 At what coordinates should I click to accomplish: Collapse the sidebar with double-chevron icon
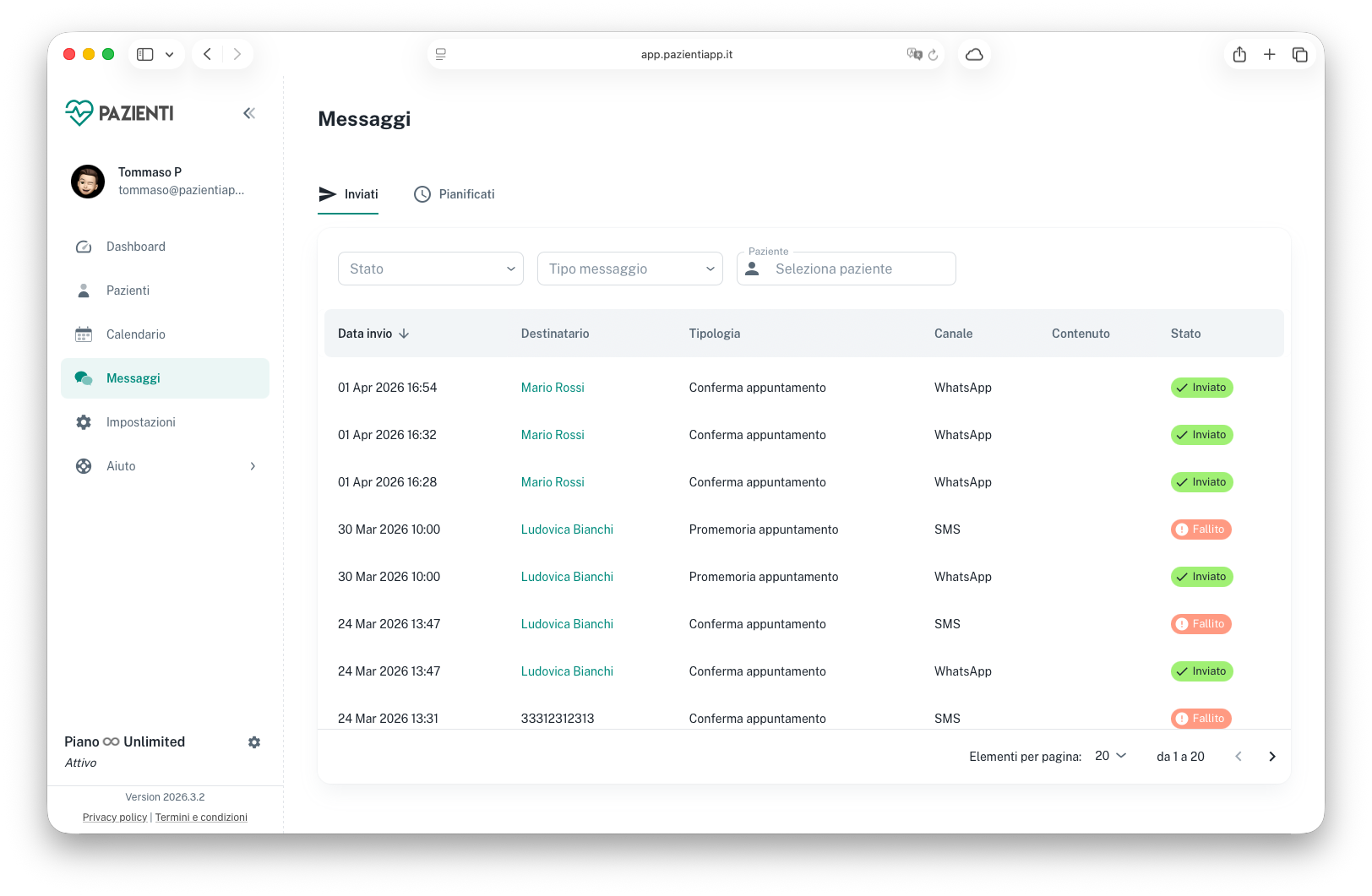[x=249, y=113]
